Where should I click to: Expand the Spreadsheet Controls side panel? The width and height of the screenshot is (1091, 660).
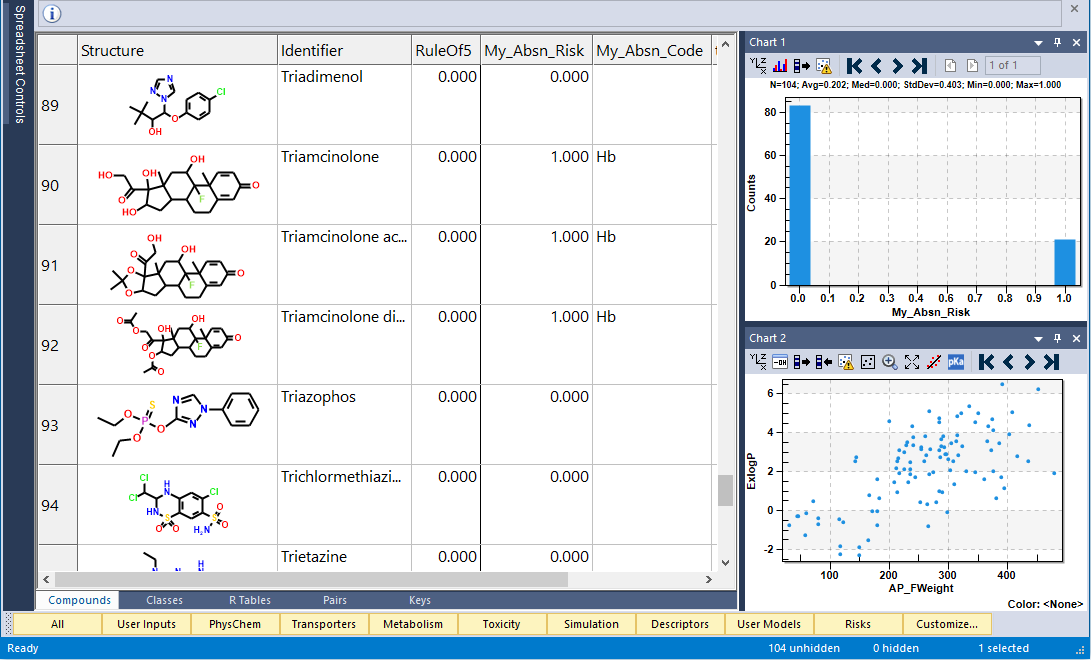19,64
